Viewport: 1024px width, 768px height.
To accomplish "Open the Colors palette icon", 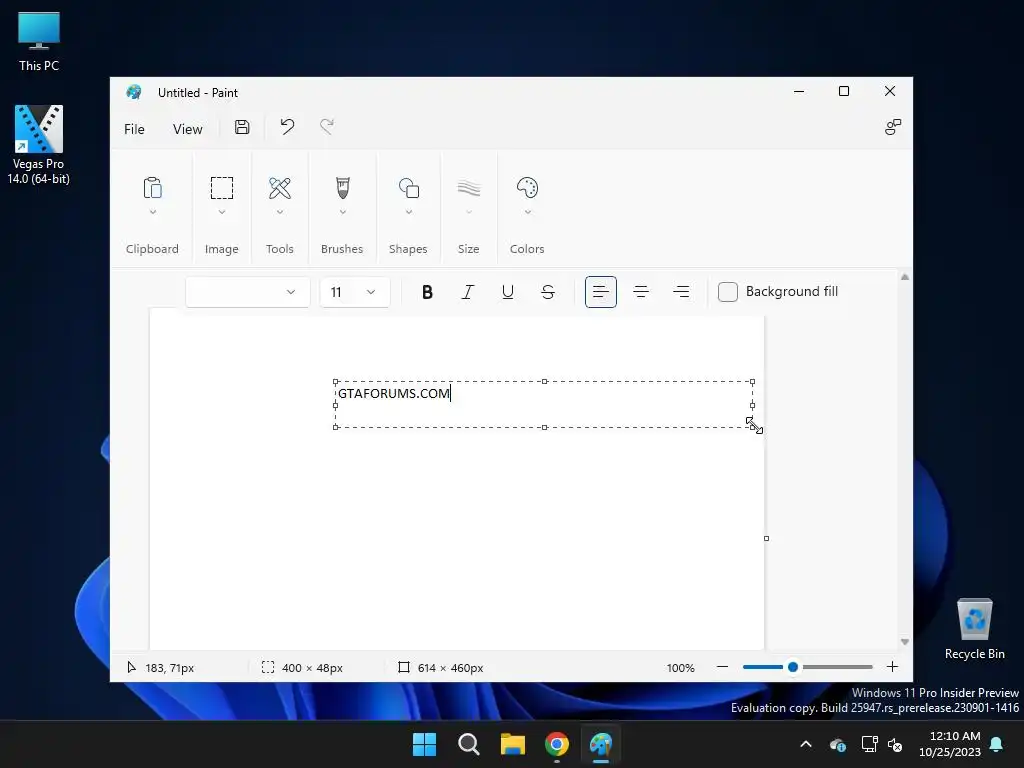I will pyautogui.click(x=527, y=188).
